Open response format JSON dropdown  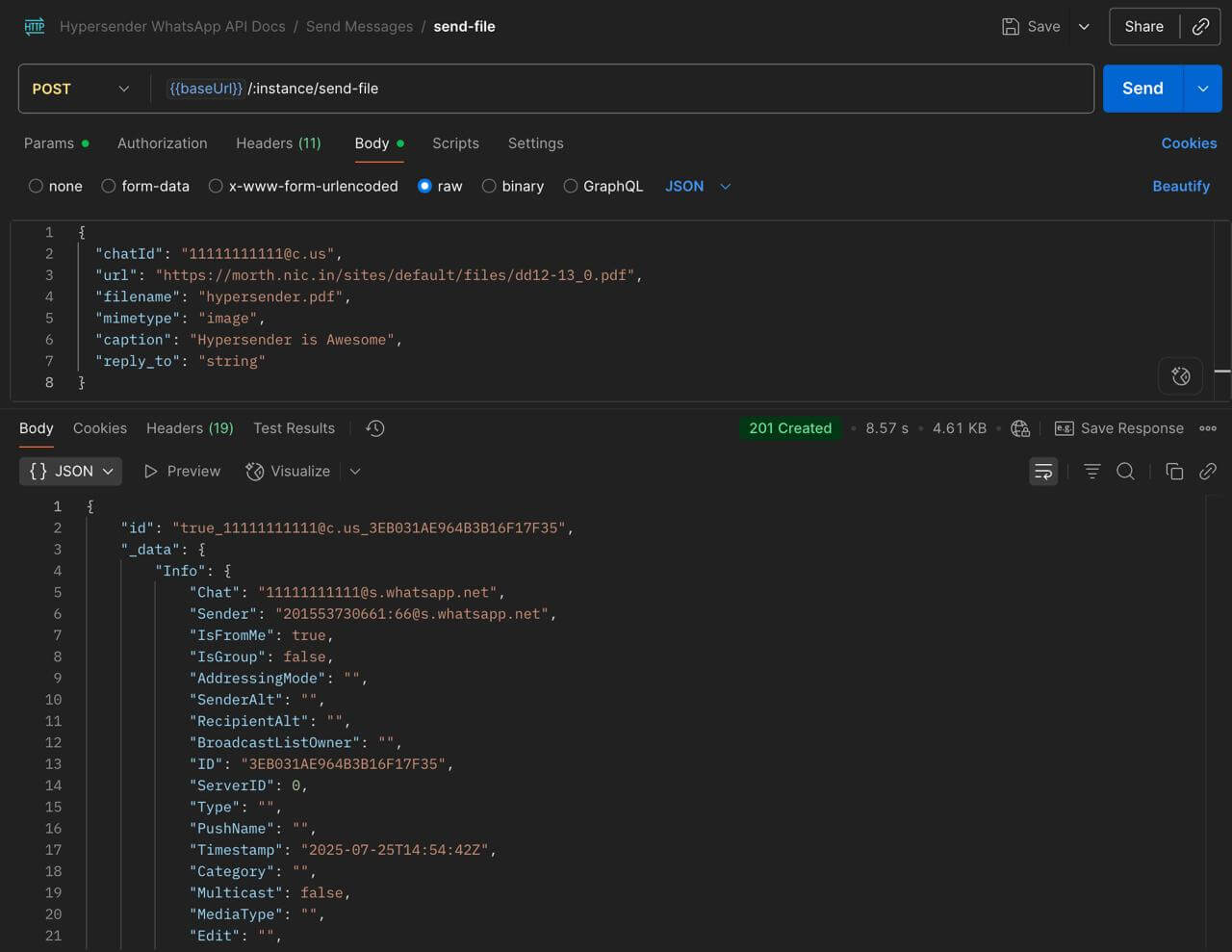pos(70,472)
